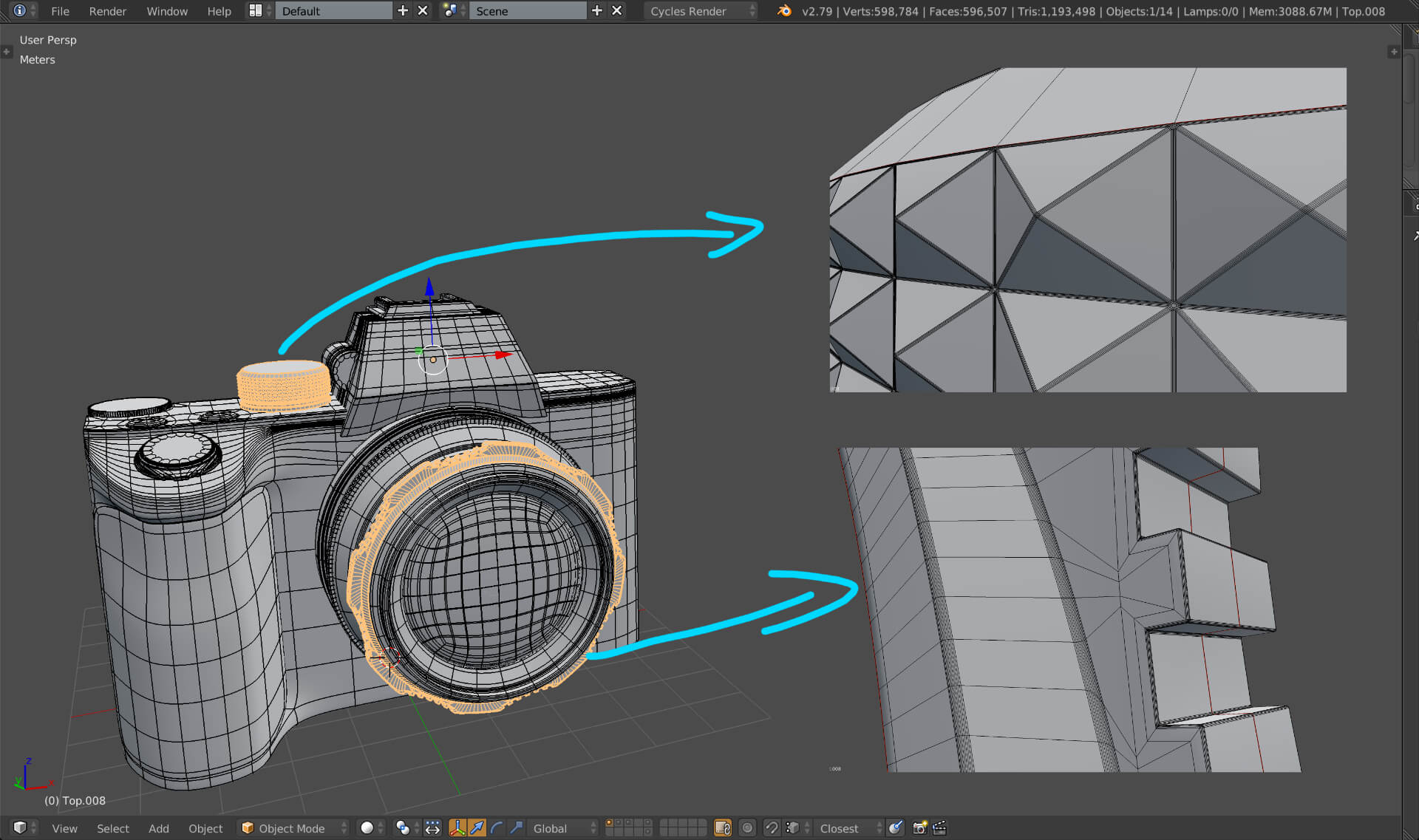Open the File menu
This screenshot has height=840, width=1419.
point(60,11)
